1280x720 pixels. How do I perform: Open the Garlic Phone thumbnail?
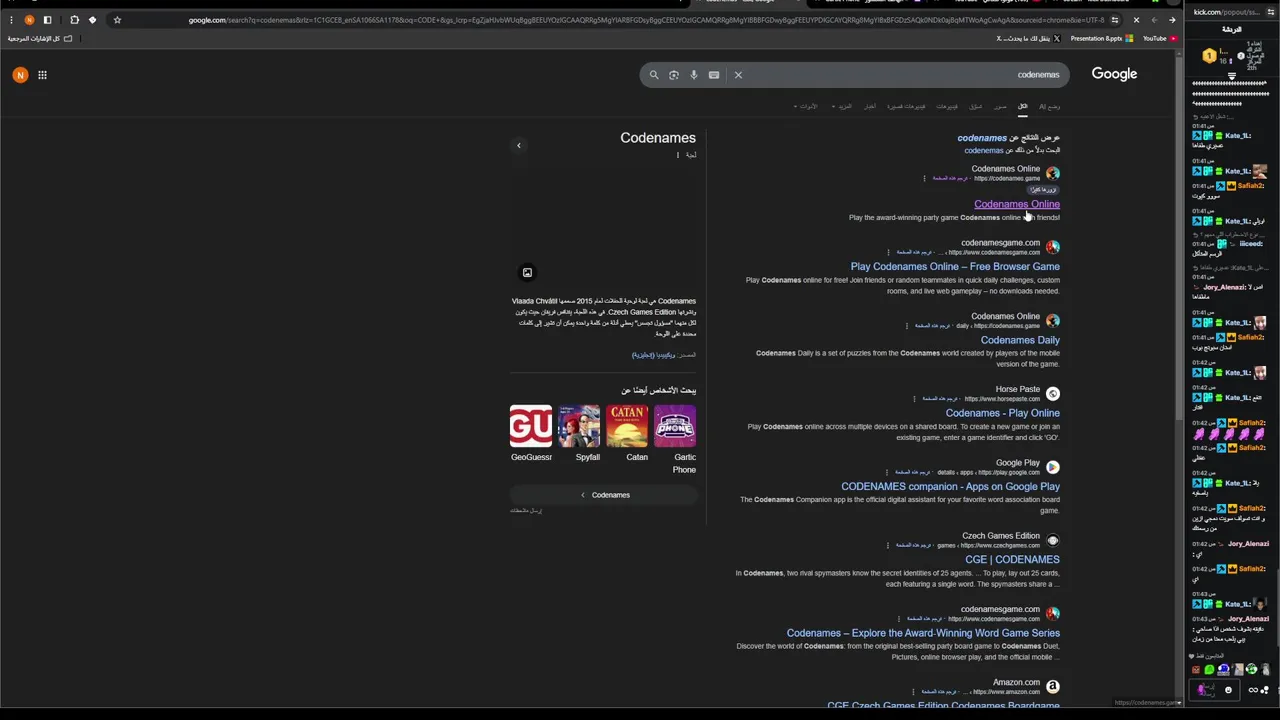(x=675, y=426)
